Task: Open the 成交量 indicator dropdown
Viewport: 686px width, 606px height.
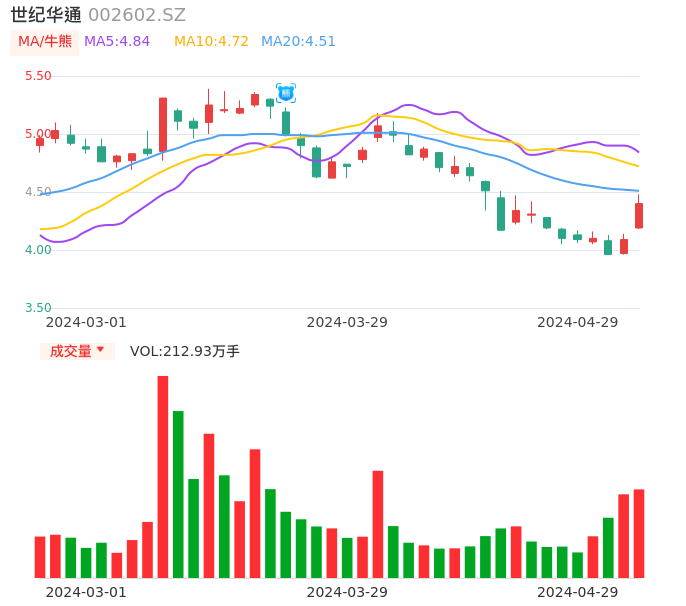Action: tap(76, 351)
